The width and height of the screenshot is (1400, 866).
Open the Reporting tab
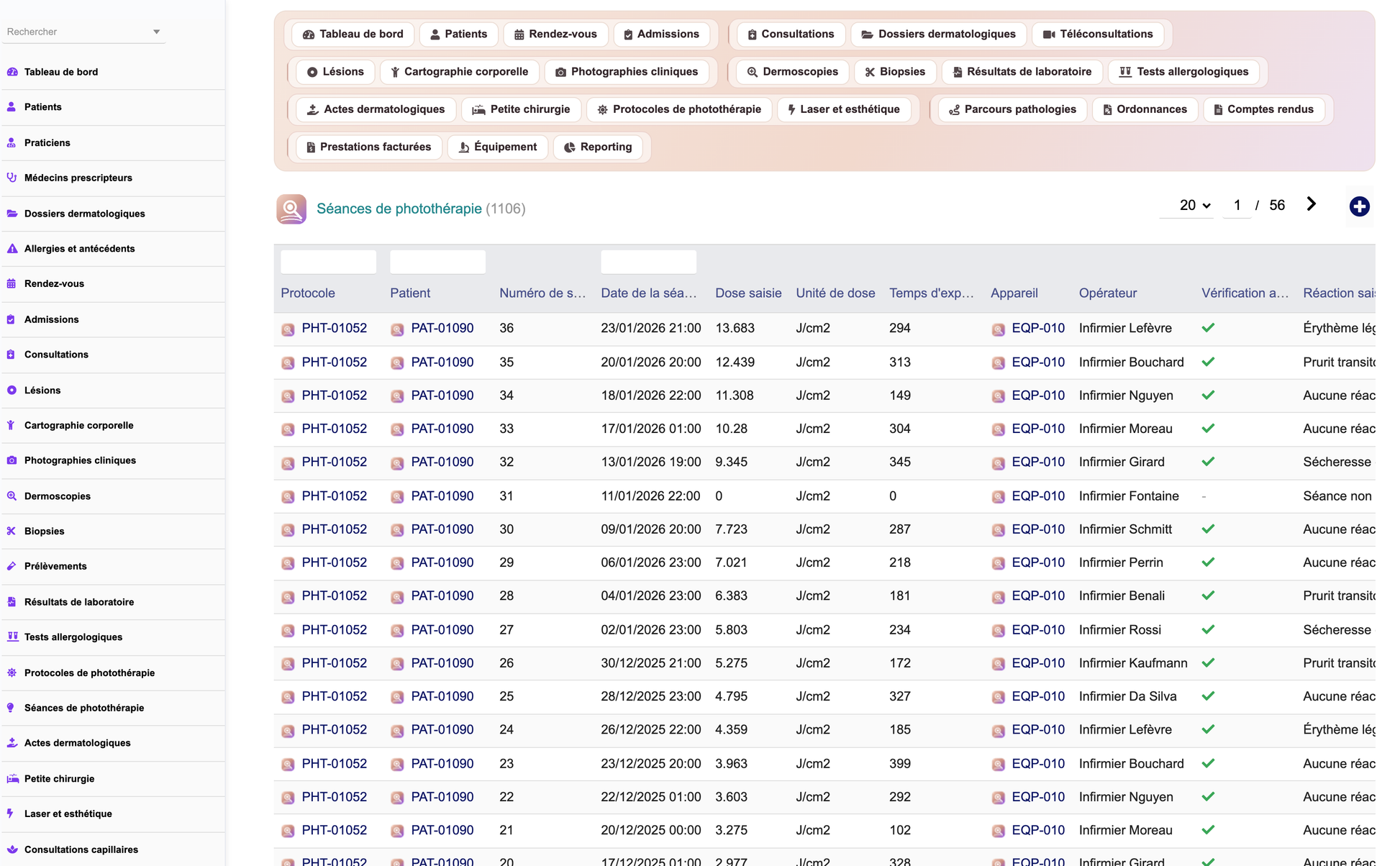pyautogui.click(x=598, y=147)
